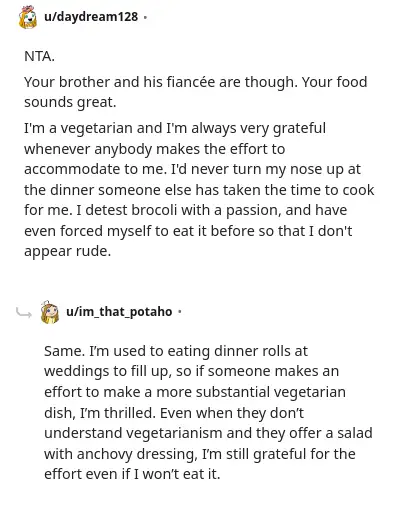Click the dot separator after u/daydream128
This screenshot has width=400, height=510.
pos(145,17)
